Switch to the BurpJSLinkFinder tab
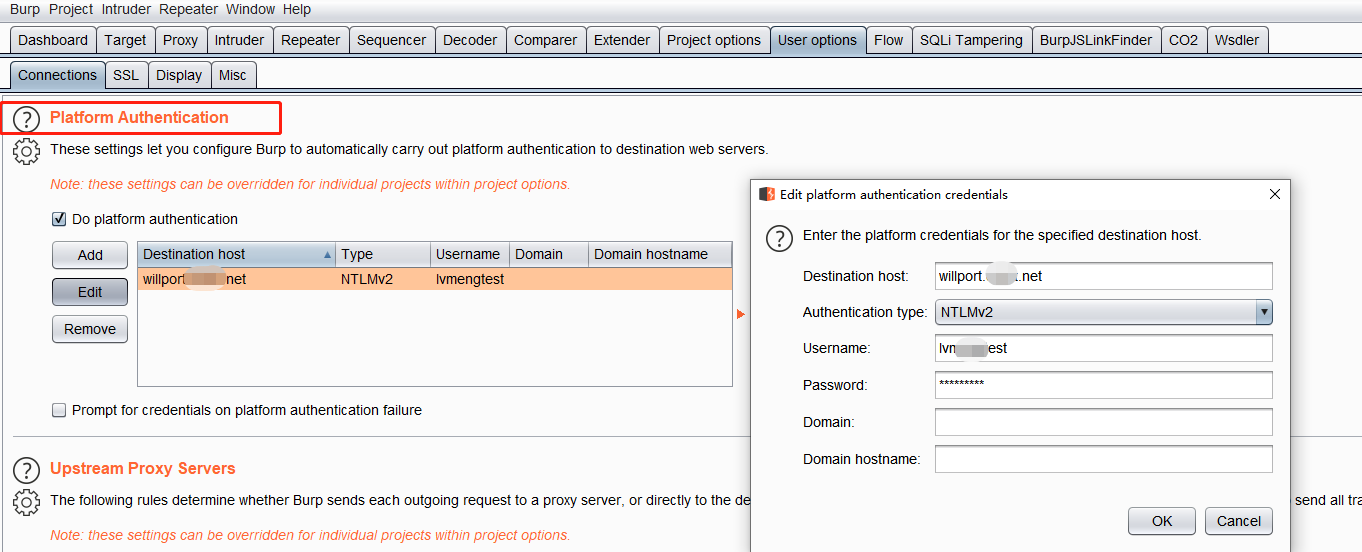 point(1096,40)
